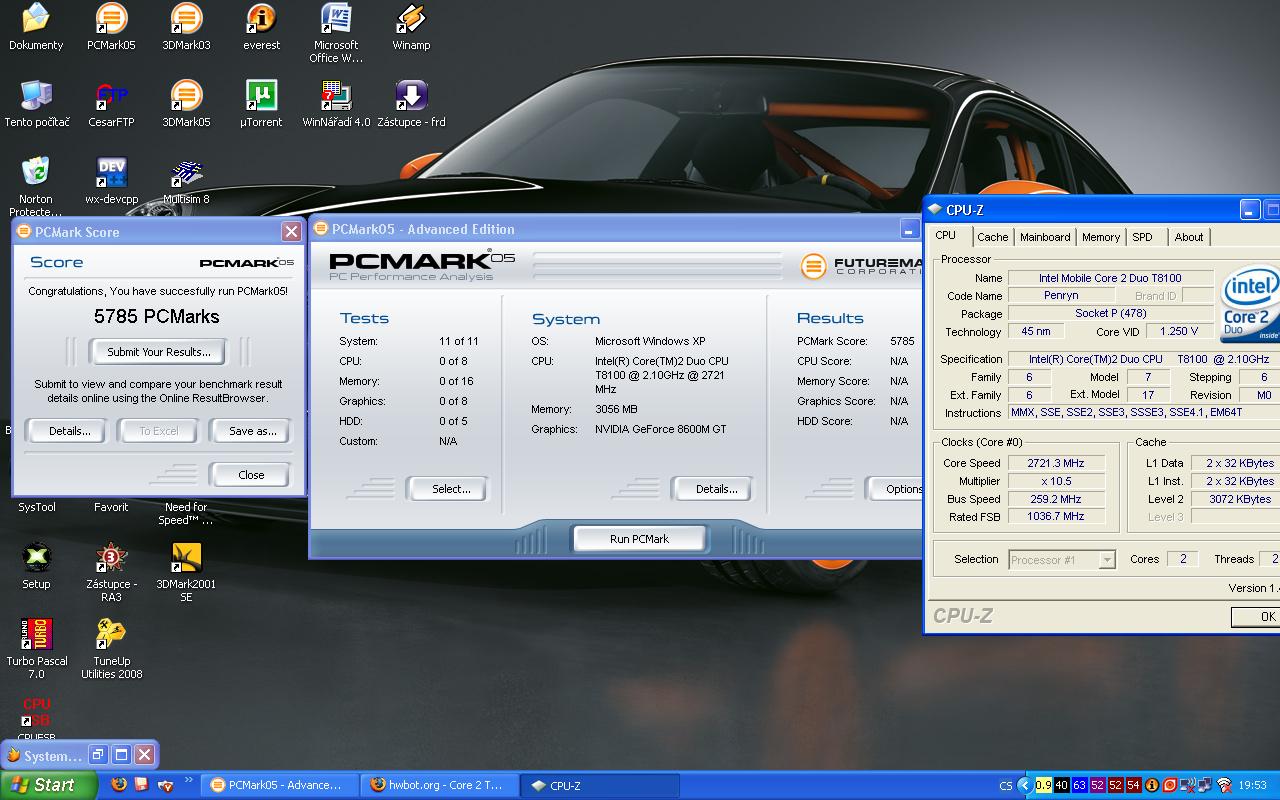
Task: Open the Dokumenty desktop icon
Action: pos(36,27)
